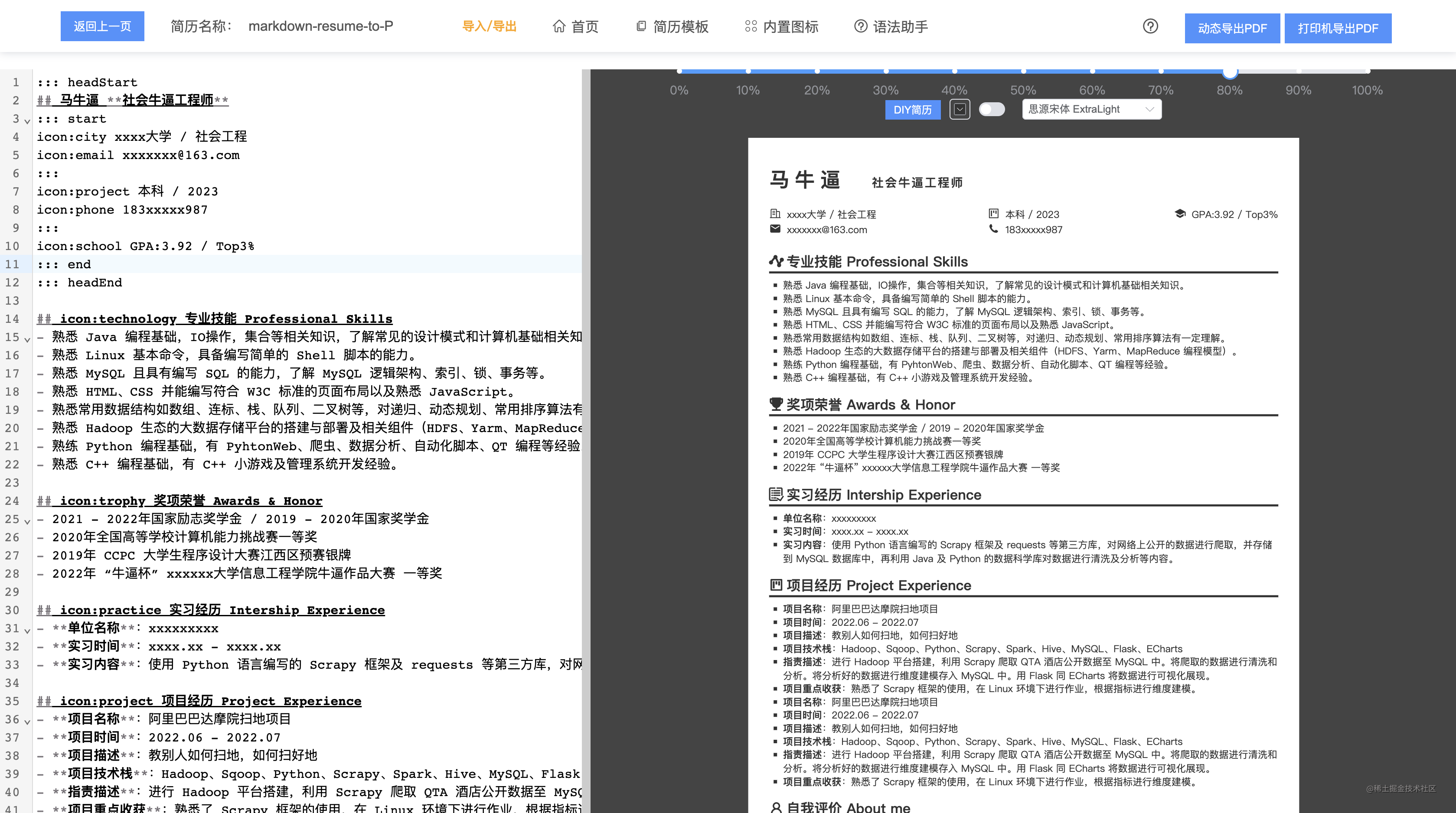The width and height of the screenshot is (1456, 813).
Task: Collapse the fold arrow at editor line 15
Action: [27, 340]
